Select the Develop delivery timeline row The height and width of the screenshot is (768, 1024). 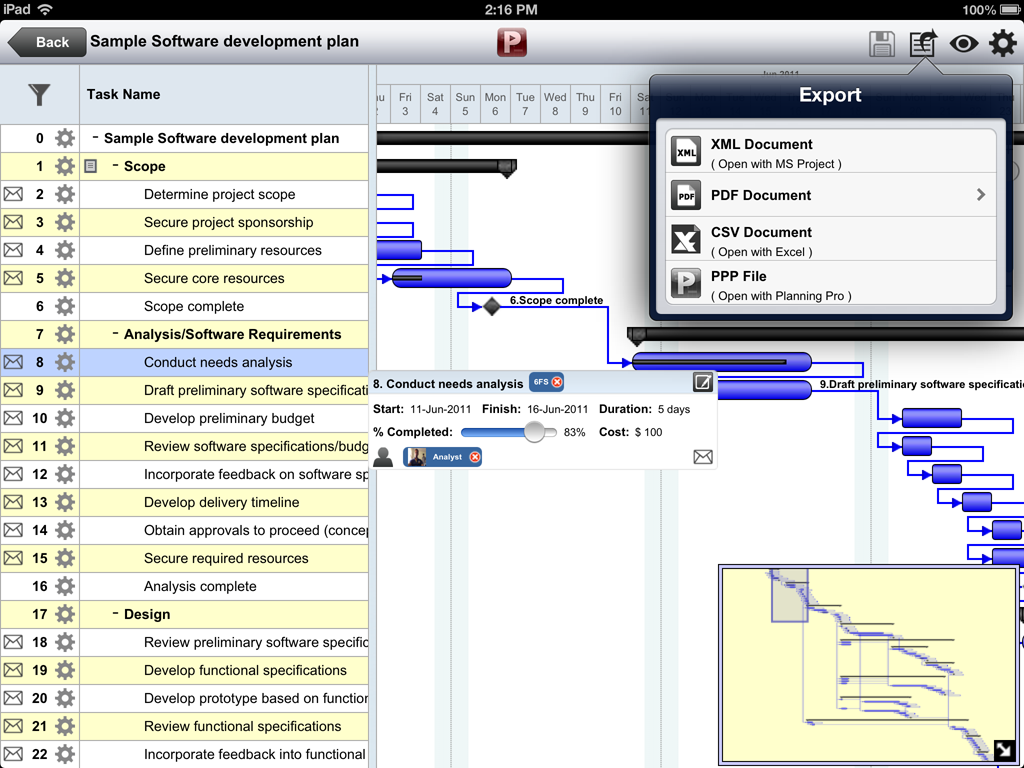pyautogui.click(x=184, y=502)
